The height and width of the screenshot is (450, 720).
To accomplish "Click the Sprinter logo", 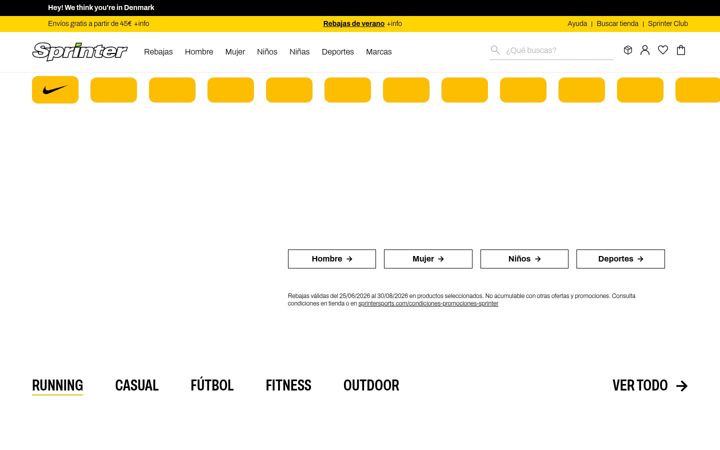I will click(79, 51).
